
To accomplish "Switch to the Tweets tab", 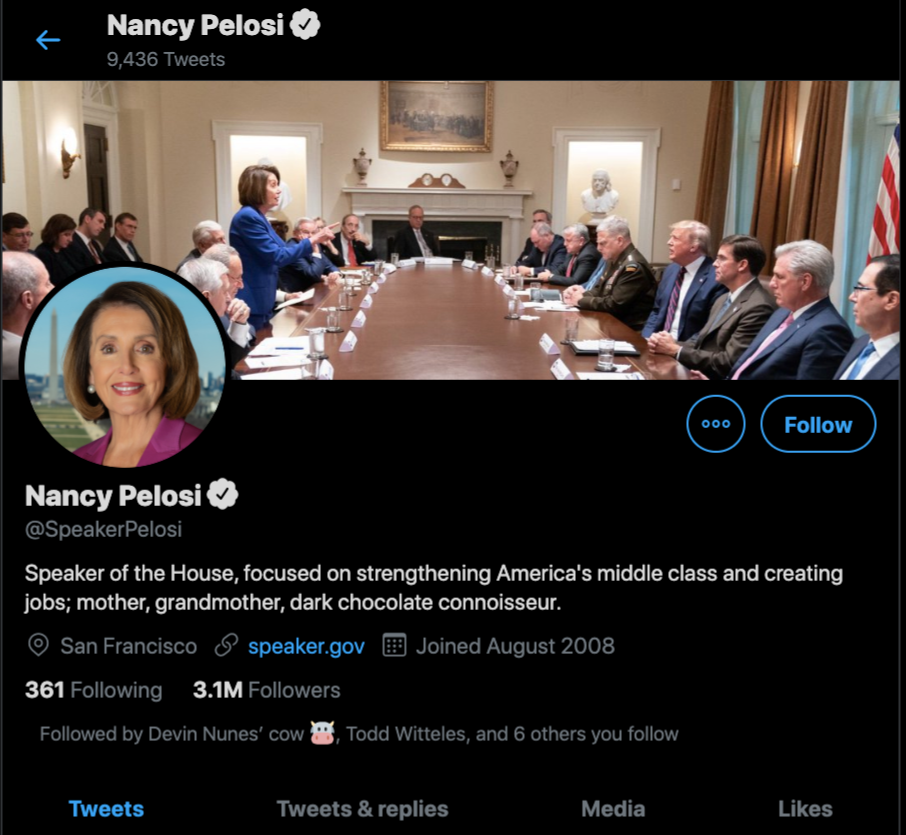I will tap(106, 808).
